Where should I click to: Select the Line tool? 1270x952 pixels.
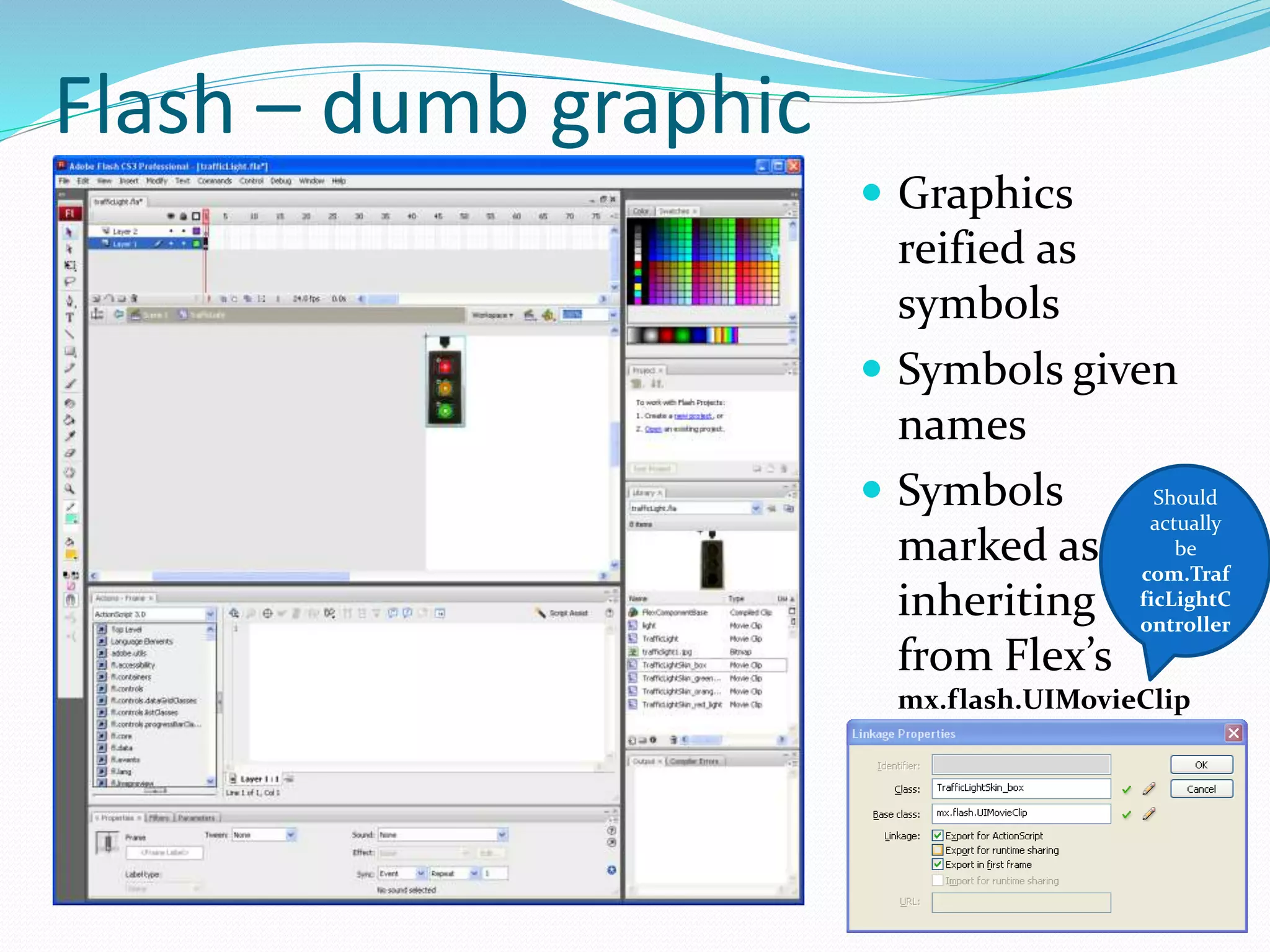(x=69, y=334)
